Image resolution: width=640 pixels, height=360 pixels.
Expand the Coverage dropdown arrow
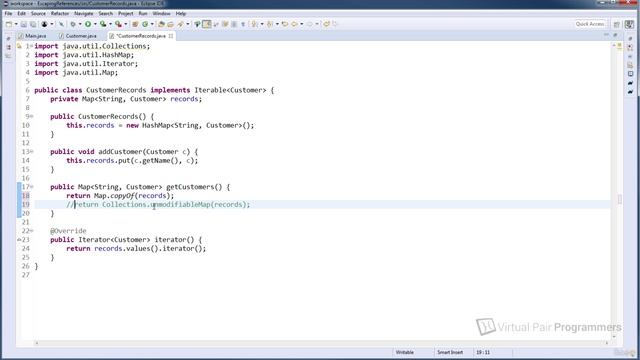point(110,24)
